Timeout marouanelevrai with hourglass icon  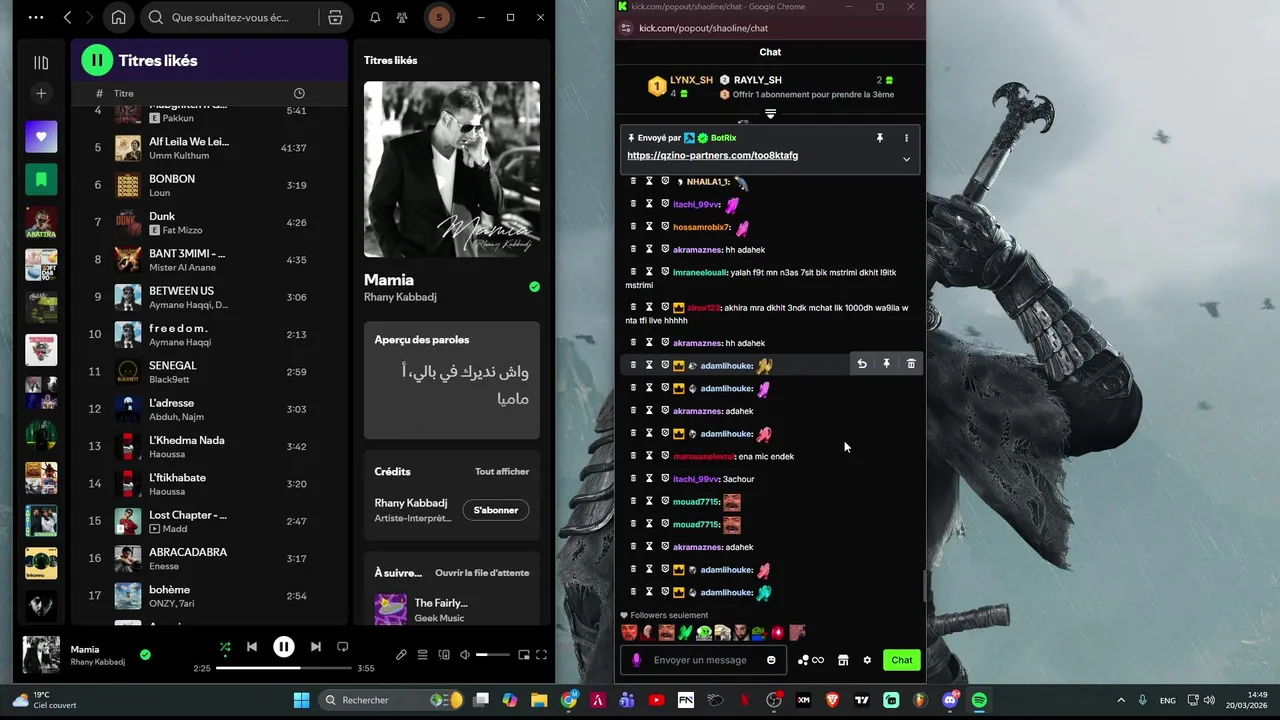[649, 456]
